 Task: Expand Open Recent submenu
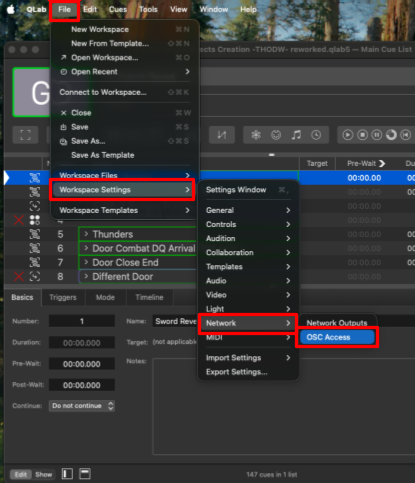(125, 72)
